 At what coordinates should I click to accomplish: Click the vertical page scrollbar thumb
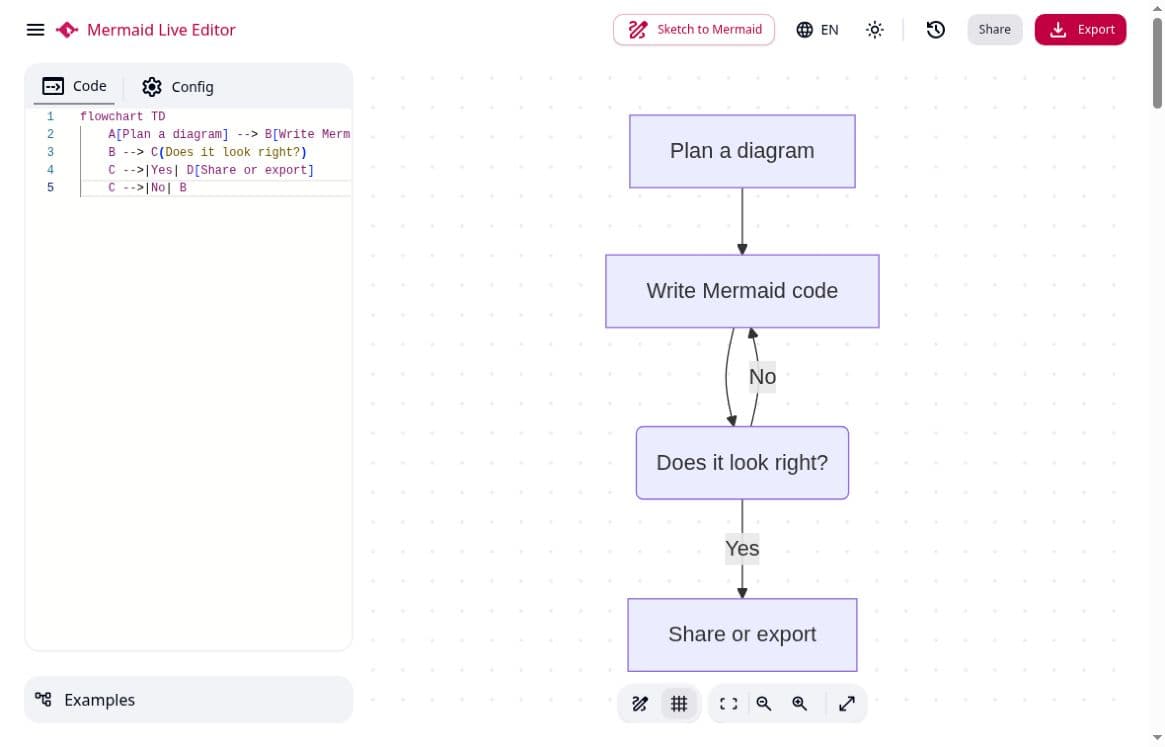(1157, 63)
